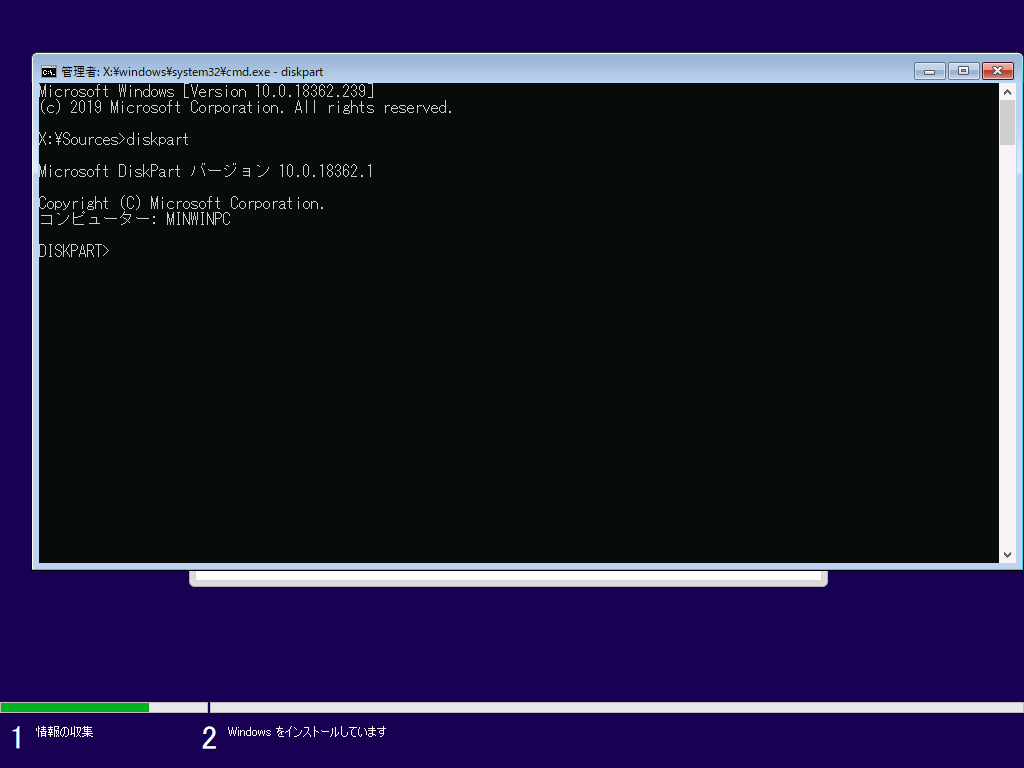Click the 'X:¥Sources>diskpart' command line
The width and height of the screenshot is (1024, 768).
point(114,139)
